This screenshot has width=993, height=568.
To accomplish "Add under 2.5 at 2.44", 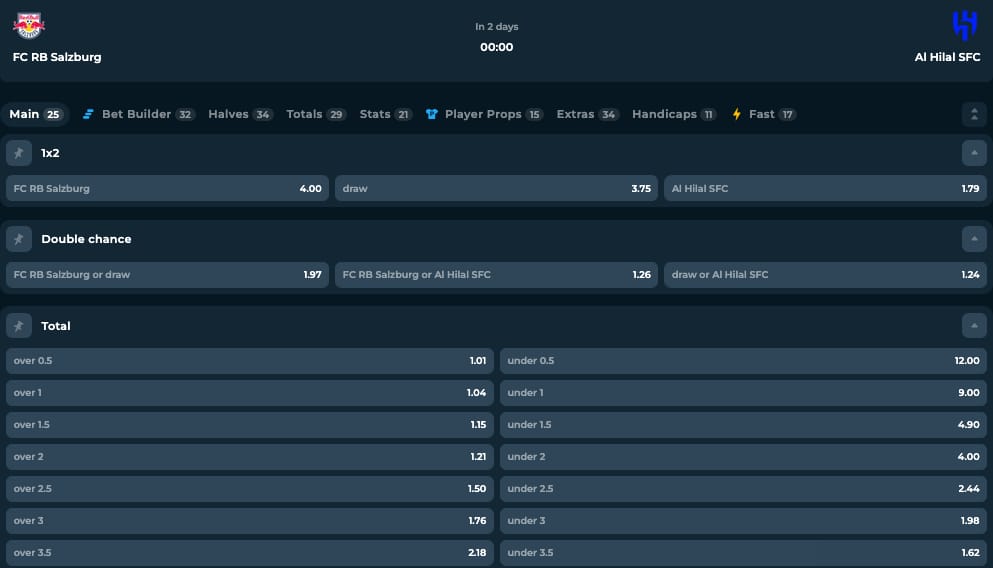I will coord(743,489).
